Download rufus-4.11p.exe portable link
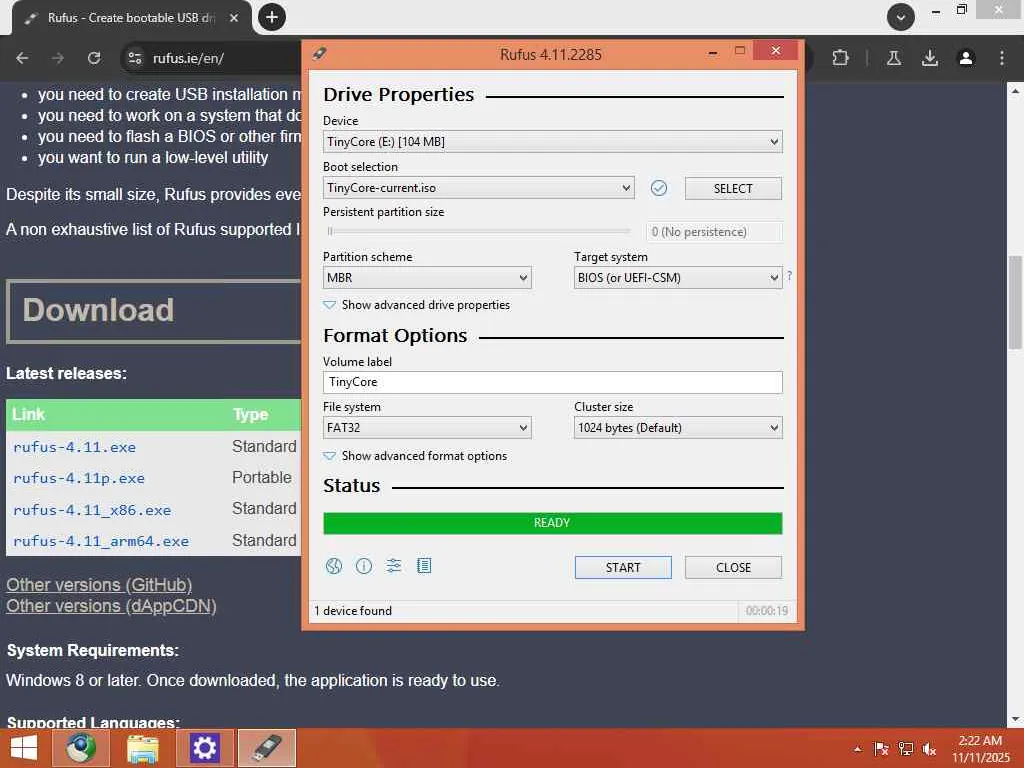Image resolution: width=1024 pixels, height=768 pixels. pyautogui.click(x=79, y=478)
